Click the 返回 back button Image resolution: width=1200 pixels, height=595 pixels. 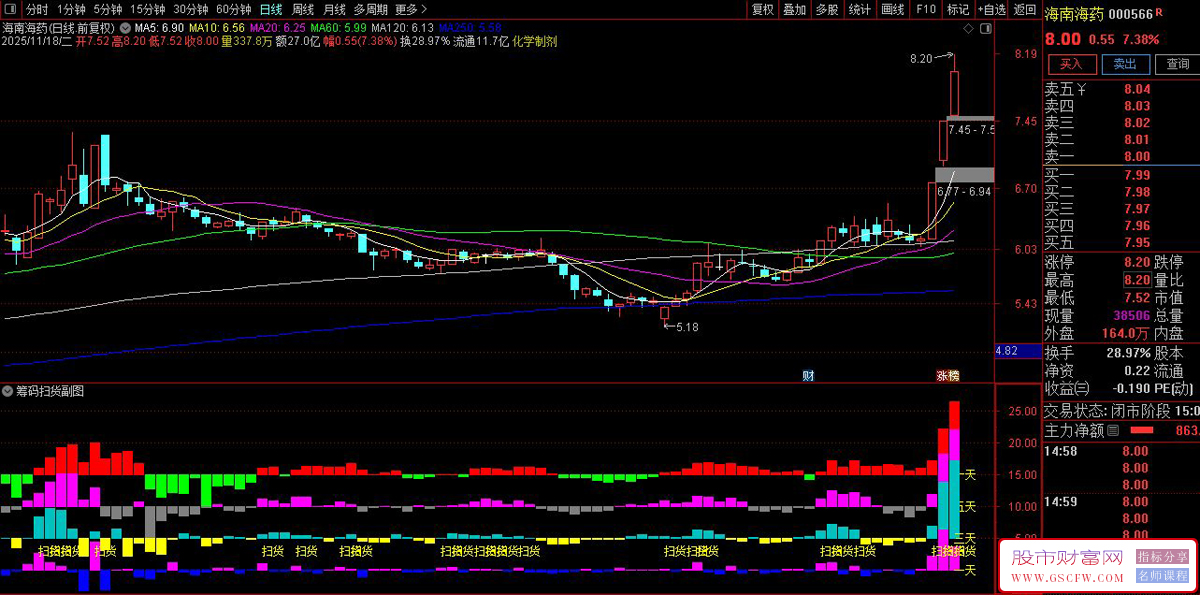tap(1025, 9)
